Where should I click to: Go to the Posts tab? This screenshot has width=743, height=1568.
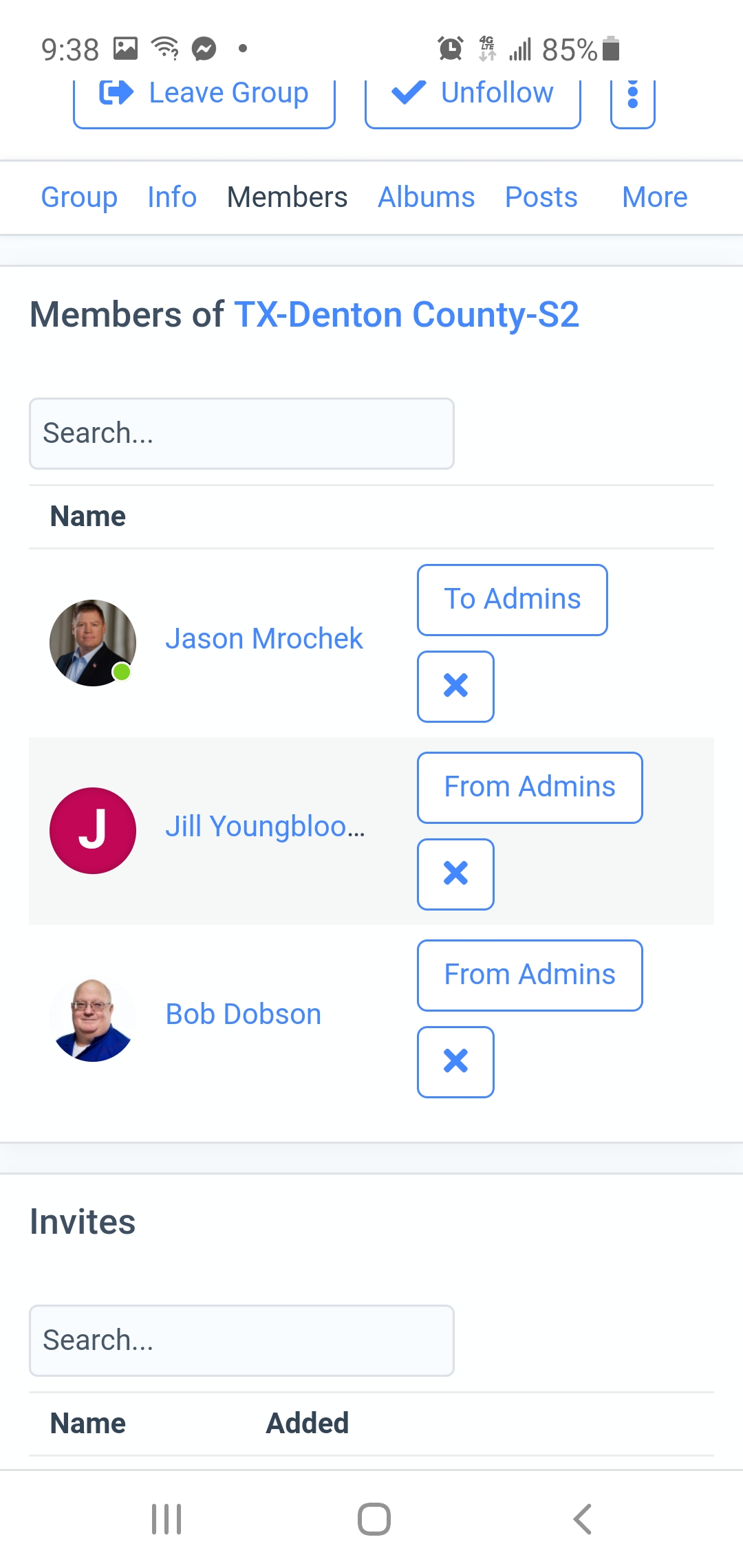point(541,197)
